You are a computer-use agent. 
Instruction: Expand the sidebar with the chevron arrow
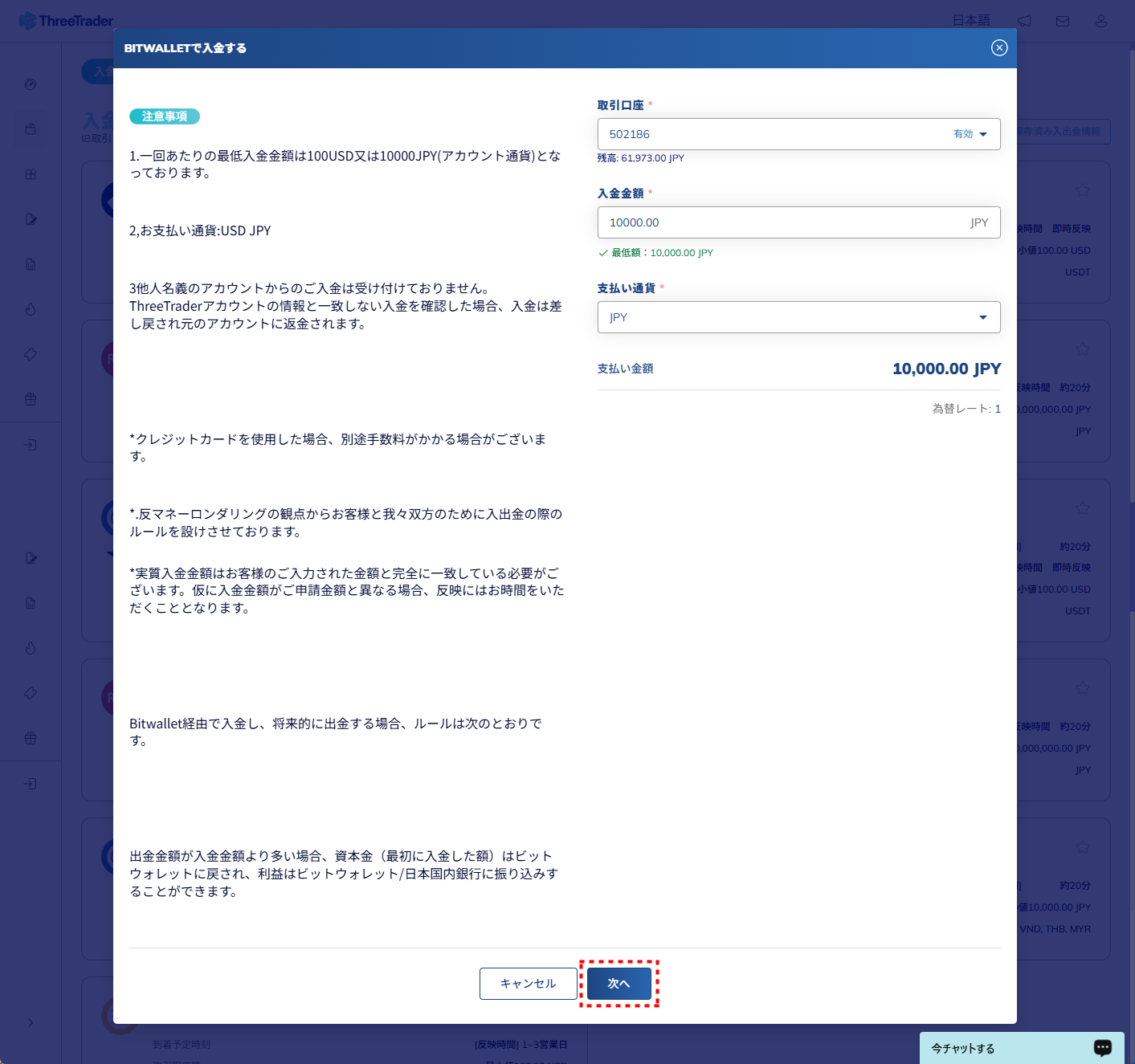[31, 1022]
